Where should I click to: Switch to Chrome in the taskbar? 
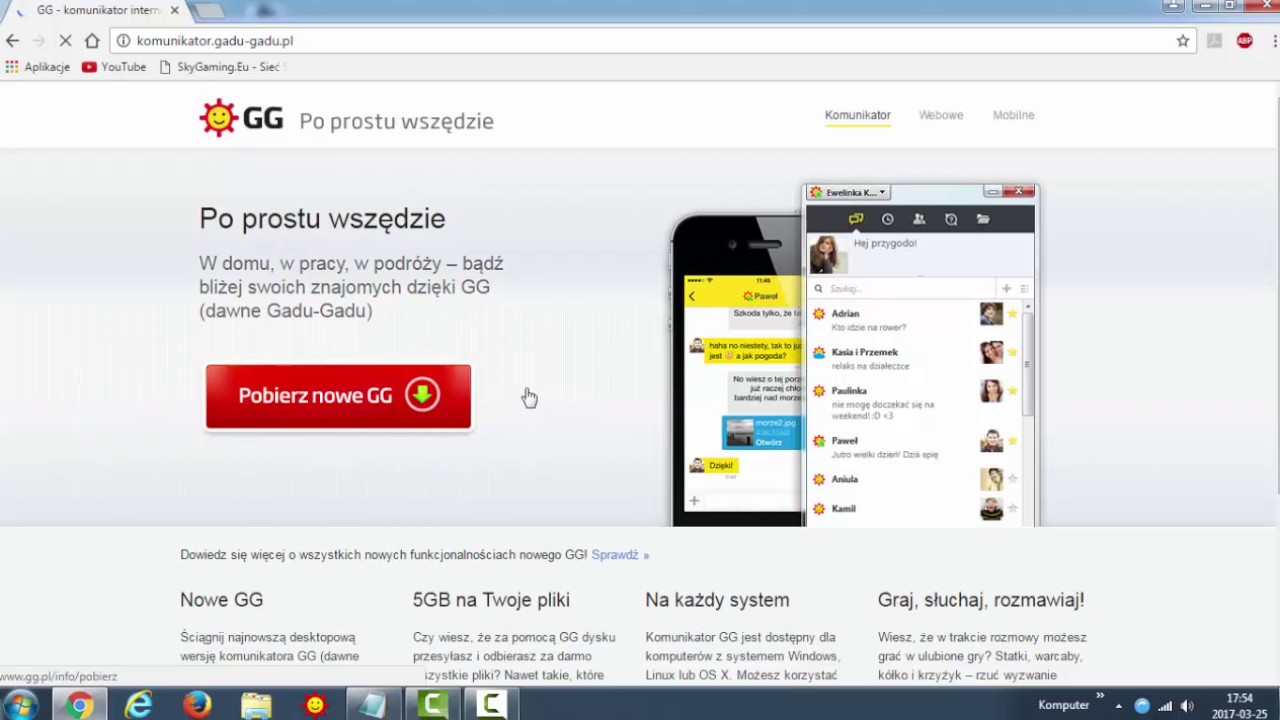click(x=79, y=705)
